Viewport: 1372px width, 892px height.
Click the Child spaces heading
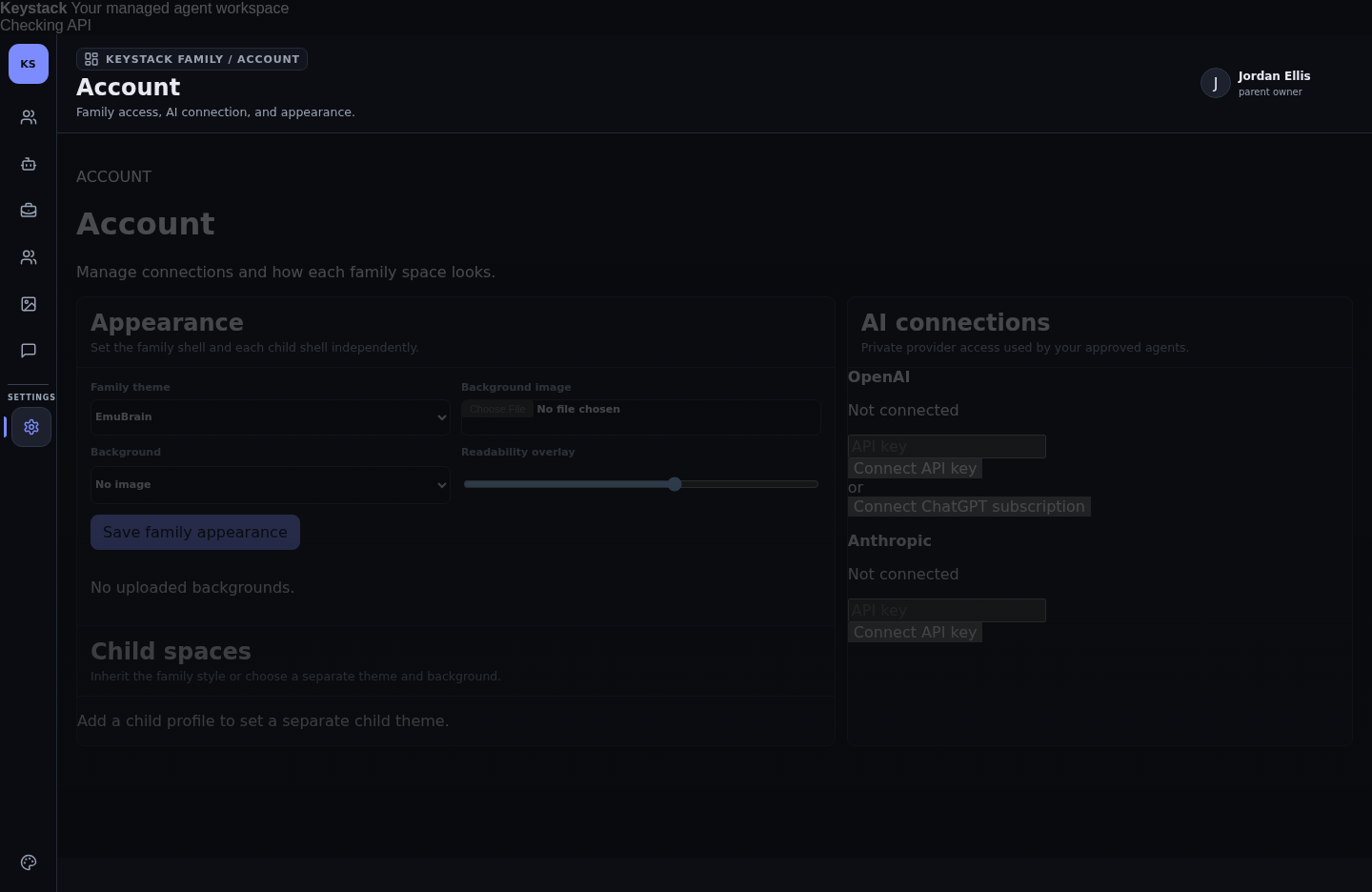[171, 651]
